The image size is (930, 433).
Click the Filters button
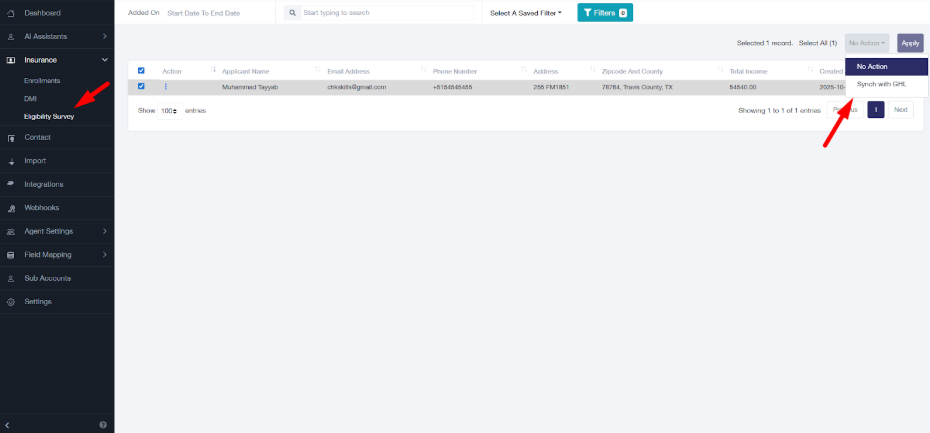[604, 13]
